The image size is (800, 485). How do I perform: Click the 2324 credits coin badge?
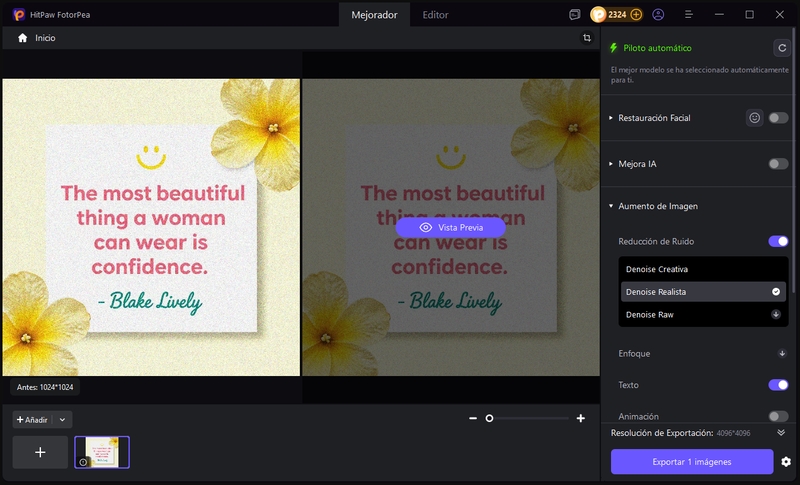616,15
